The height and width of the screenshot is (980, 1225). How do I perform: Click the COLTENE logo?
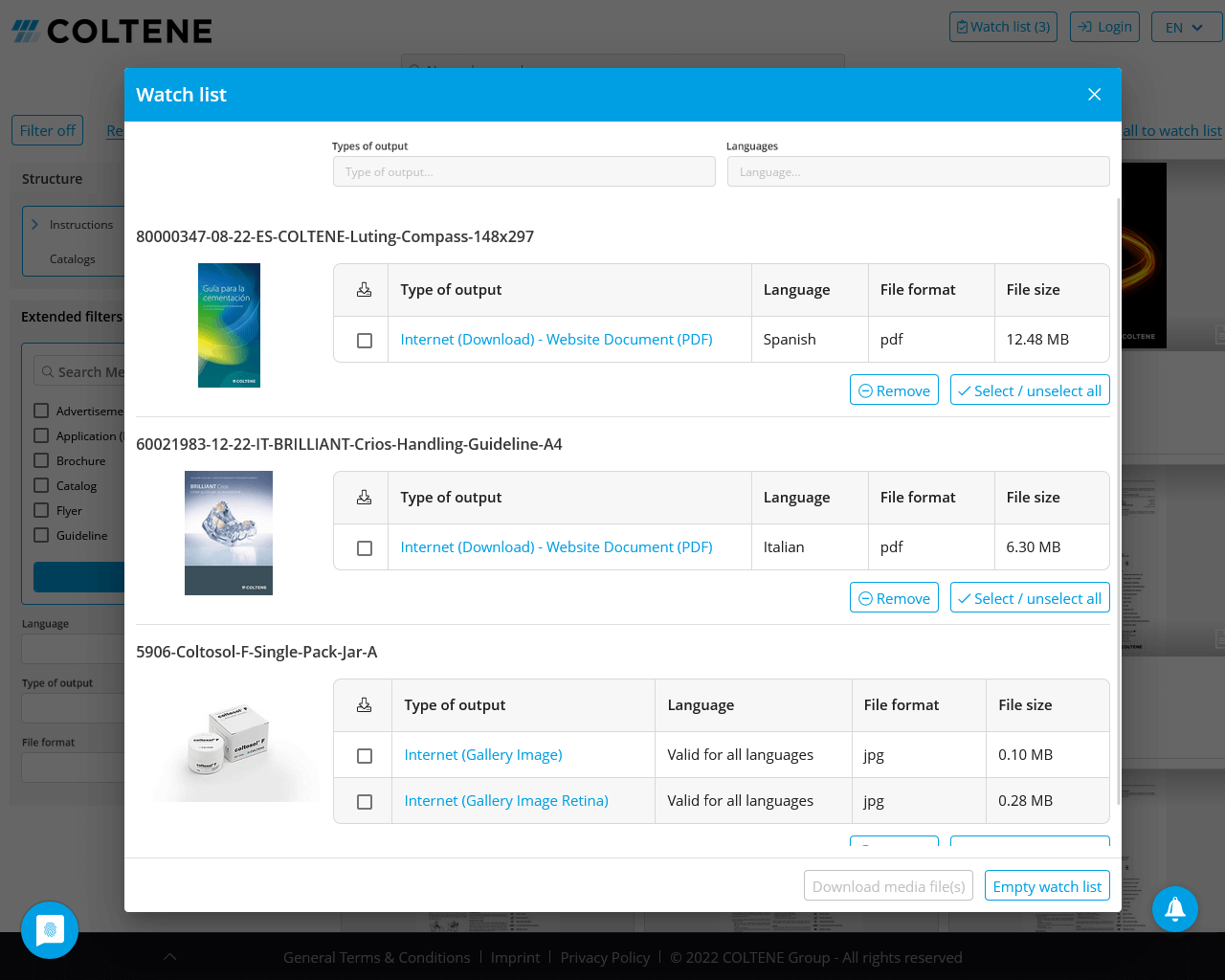[112, 32]
